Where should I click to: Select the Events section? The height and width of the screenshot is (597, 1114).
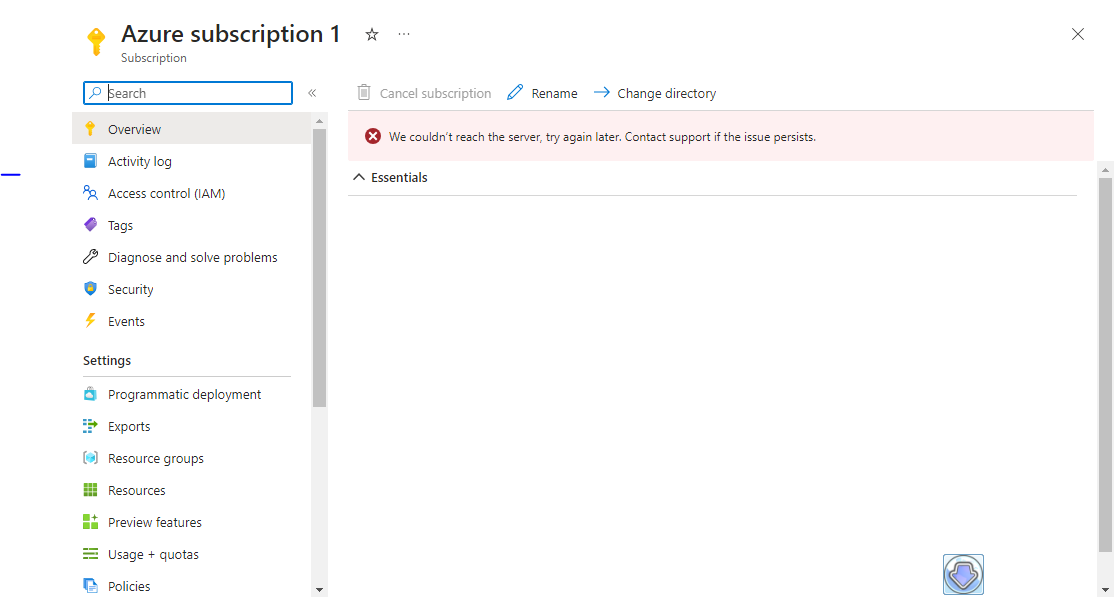[124, 320]
